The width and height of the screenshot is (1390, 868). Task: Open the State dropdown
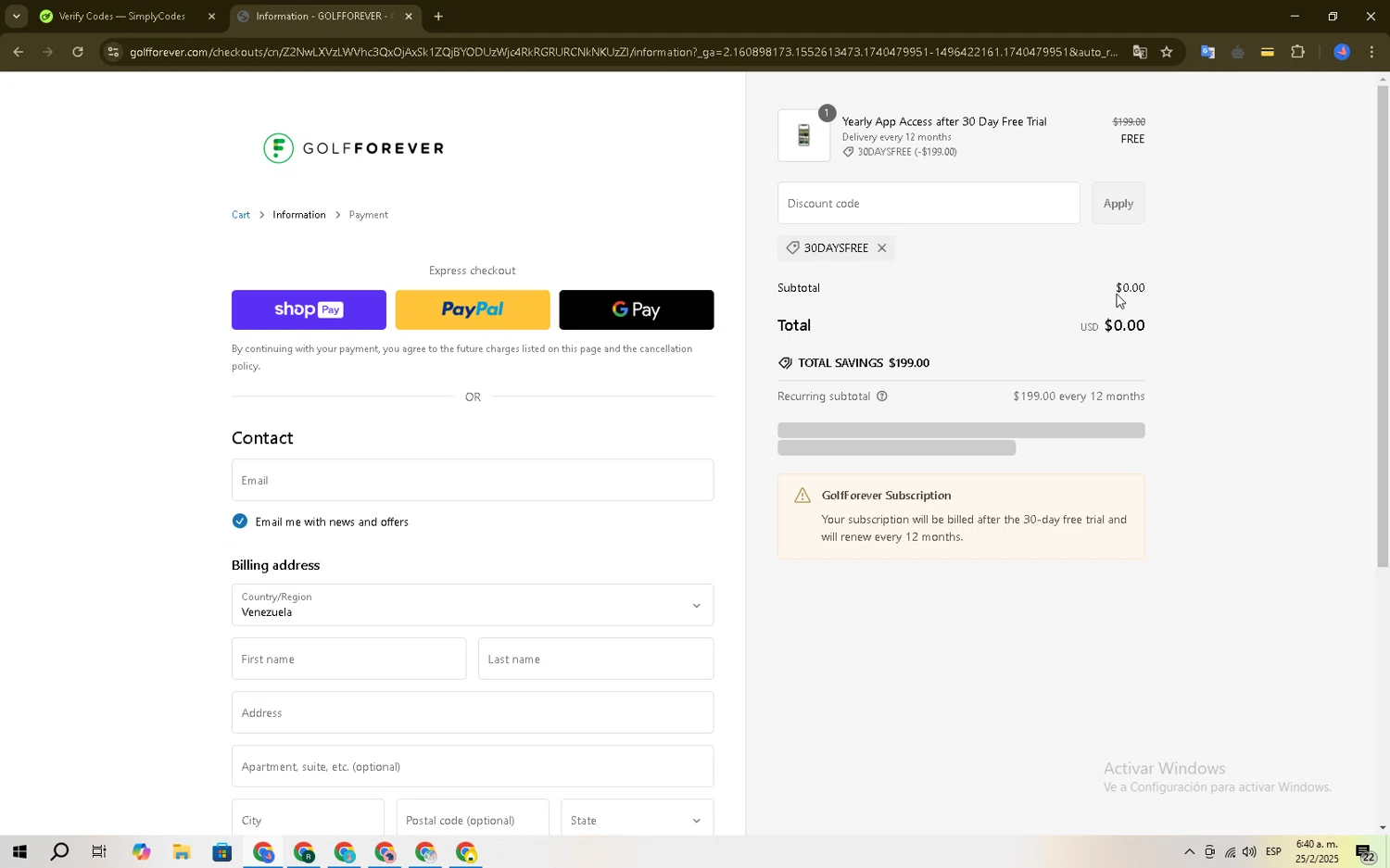[x=638, y=819]
